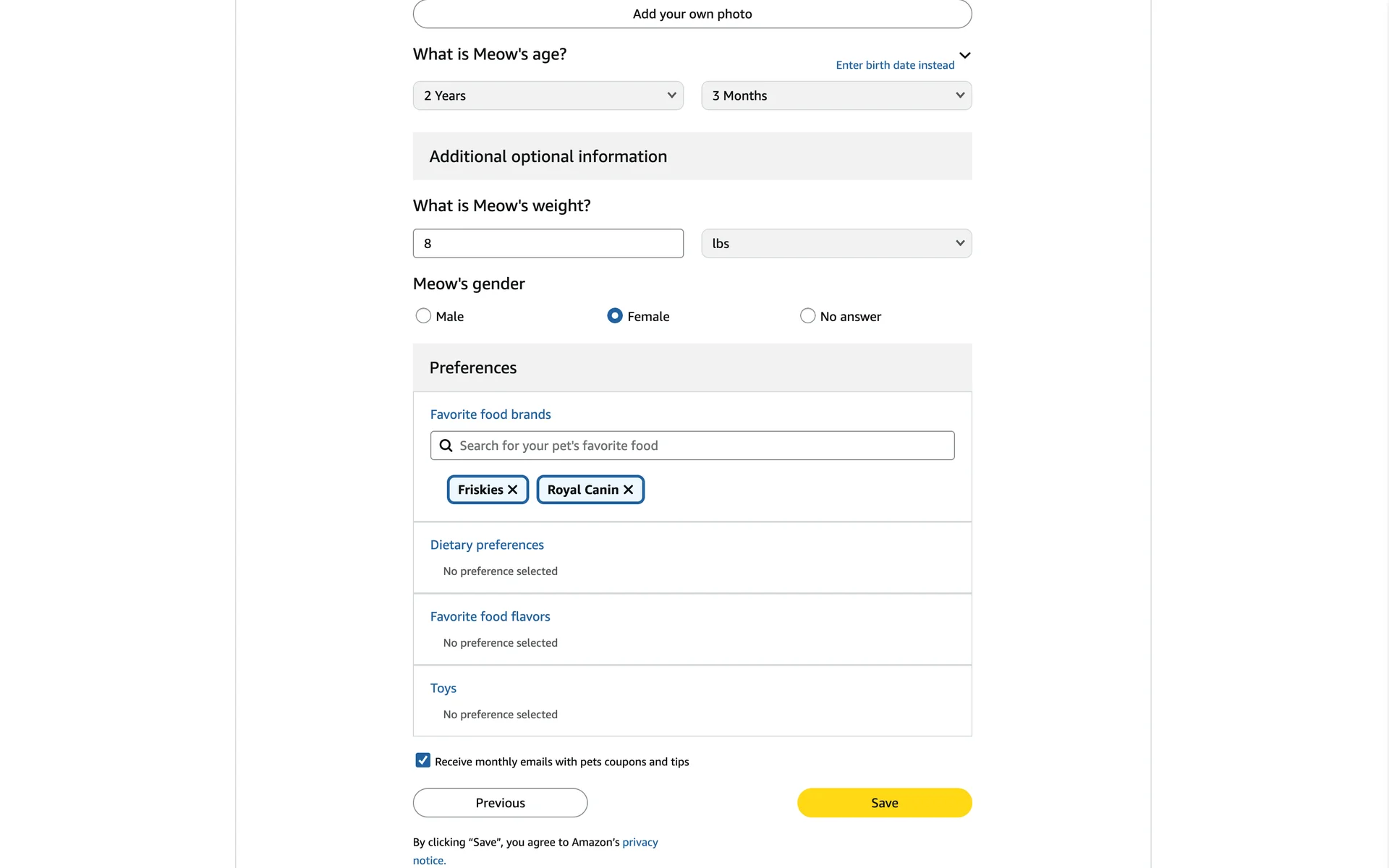
Task: Open the 2 Years age dropdown
Action: (x=548, y=95)
